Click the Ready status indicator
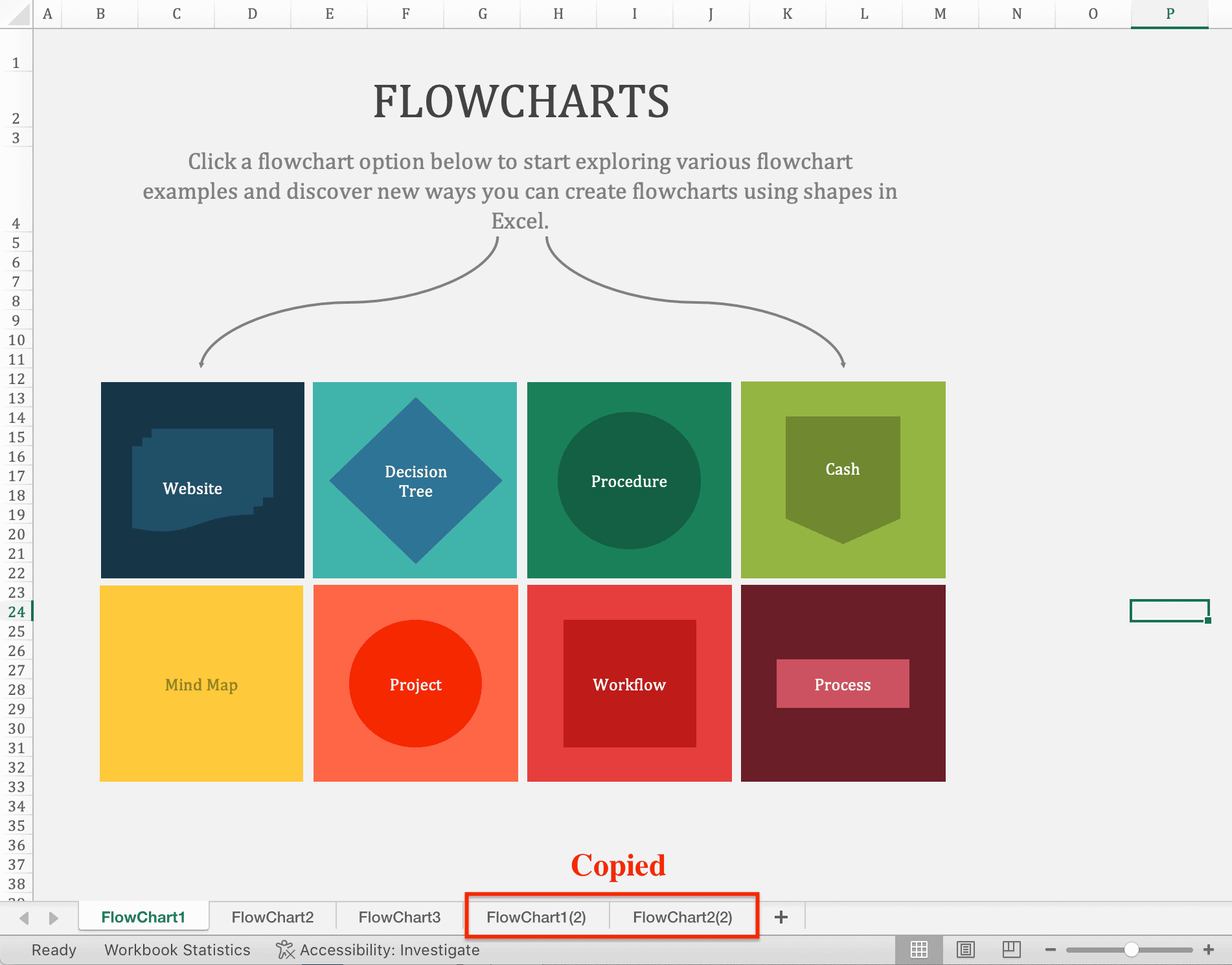 pyautogui.click(x=54, y=949)
